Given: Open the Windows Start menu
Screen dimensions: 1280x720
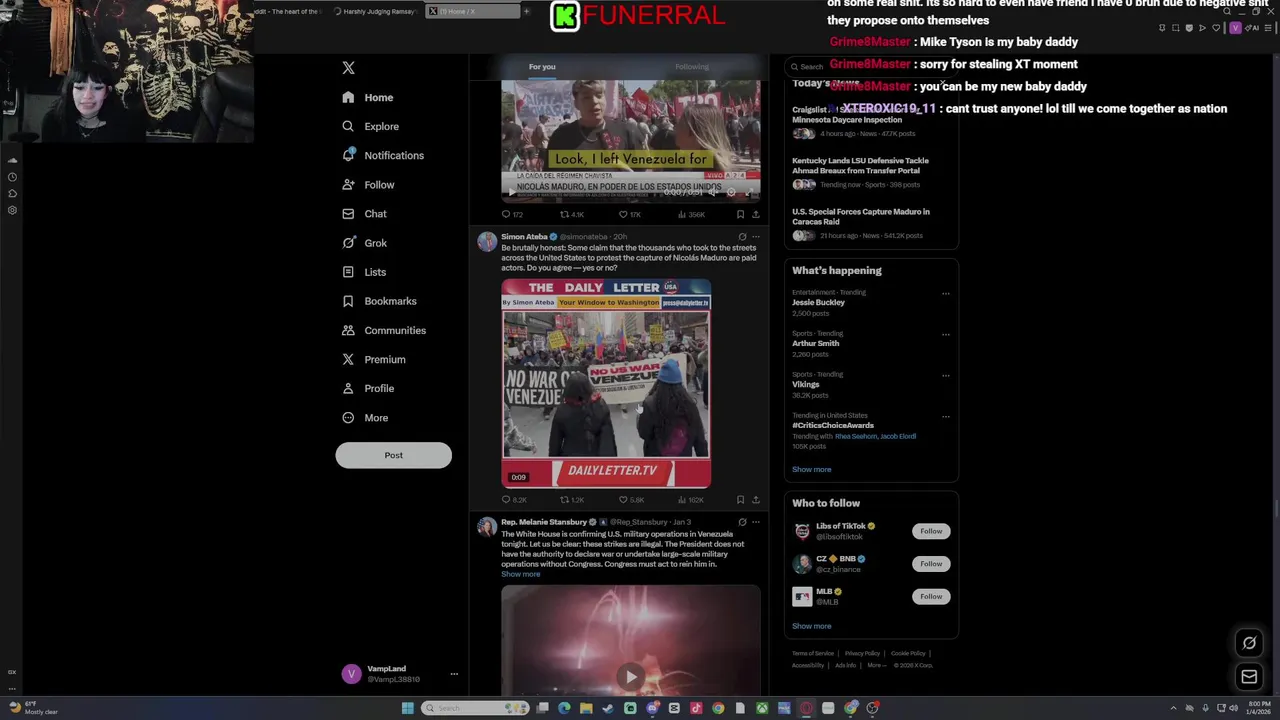Looking at the screenshot, I should [407, 708].
